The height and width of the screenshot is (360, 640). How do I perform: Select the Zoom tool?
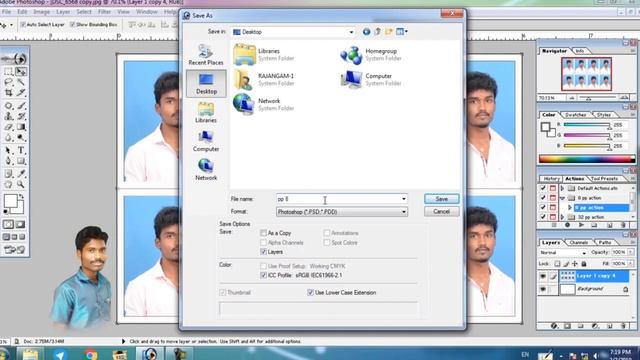coord(21,185)
